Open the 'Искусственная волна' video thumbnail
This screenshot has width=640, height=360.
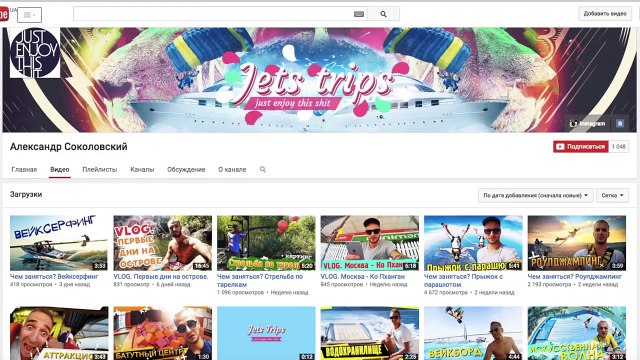(x=577, y=333)
